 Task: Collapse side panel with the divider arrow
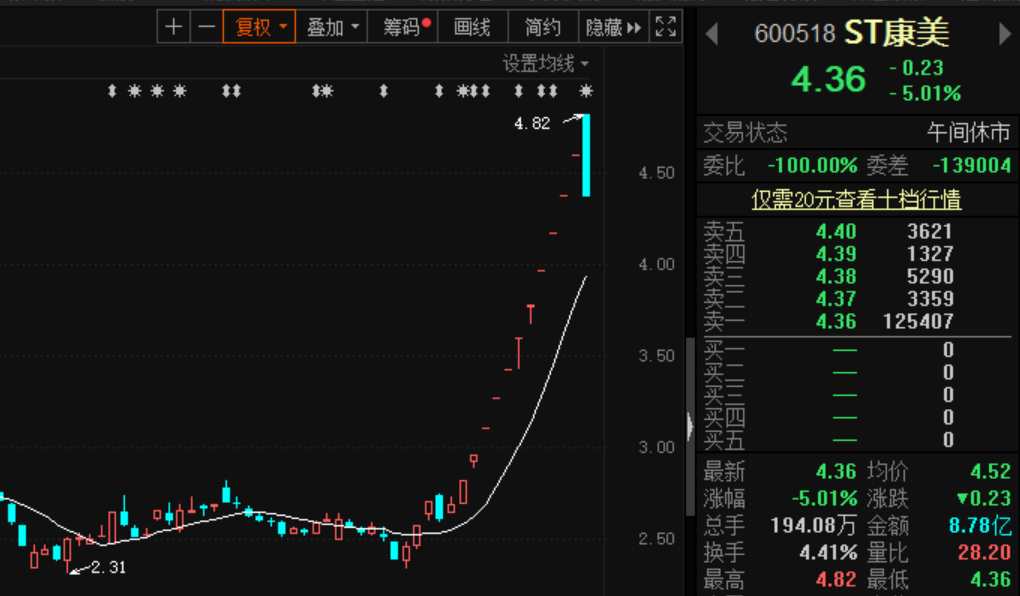click(690, 426)
